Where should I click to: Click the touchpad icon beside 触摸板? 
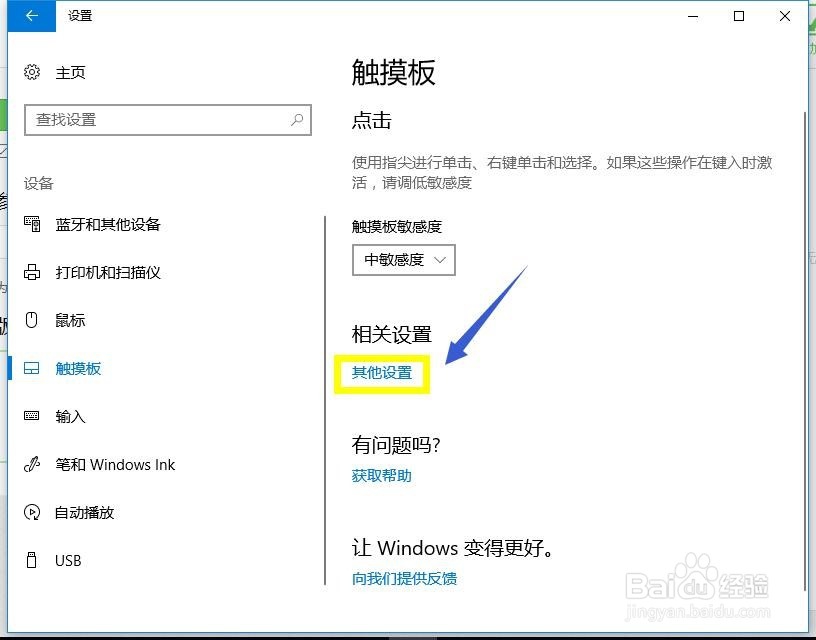(31, 368)
